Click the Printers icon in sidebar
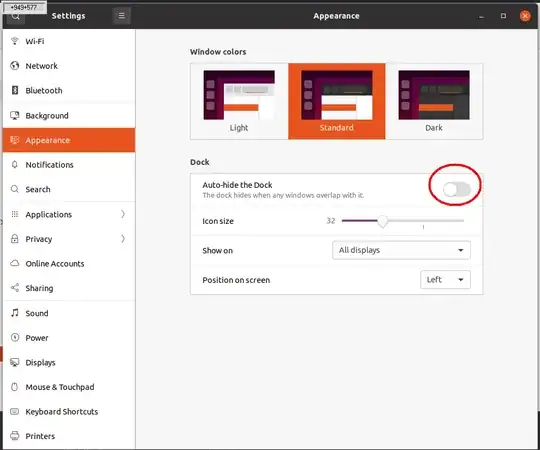 pos(14,436)
